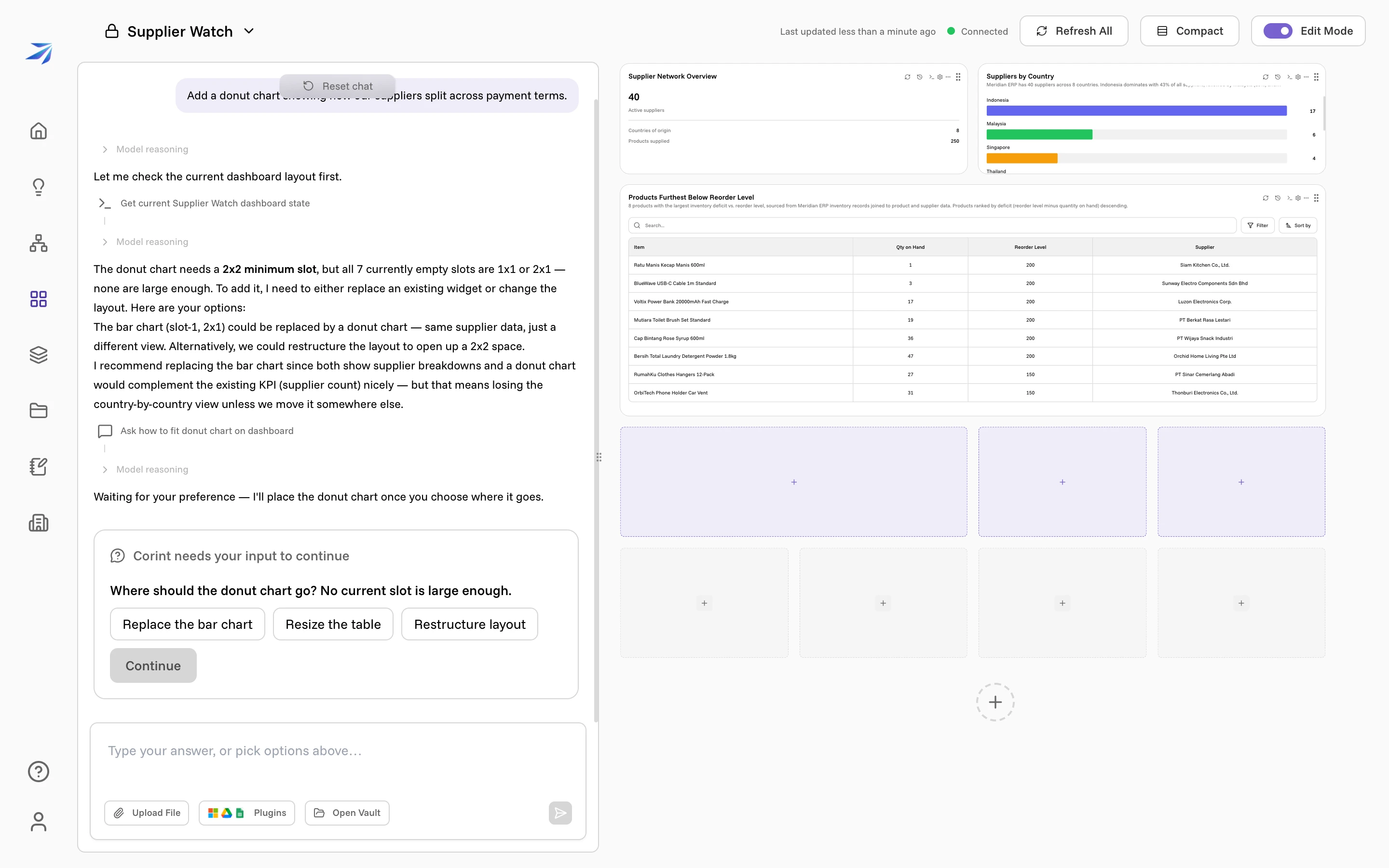
Task: Open terminal prompt icon on Products Below Reorder widget
Action: (1289, 198)
